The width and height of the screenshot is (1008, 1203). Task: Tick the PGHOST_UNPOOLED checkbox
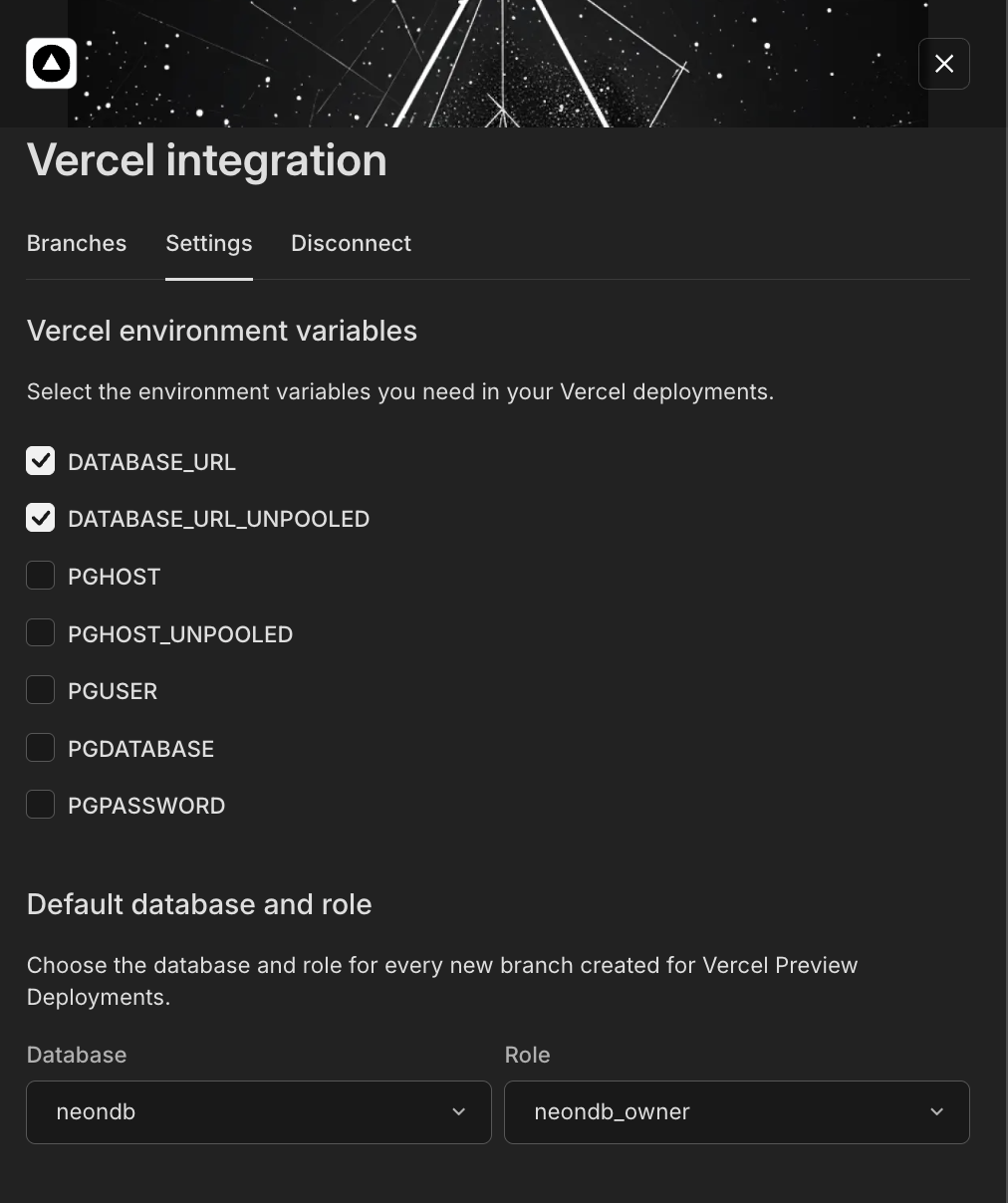click(41, 633)
